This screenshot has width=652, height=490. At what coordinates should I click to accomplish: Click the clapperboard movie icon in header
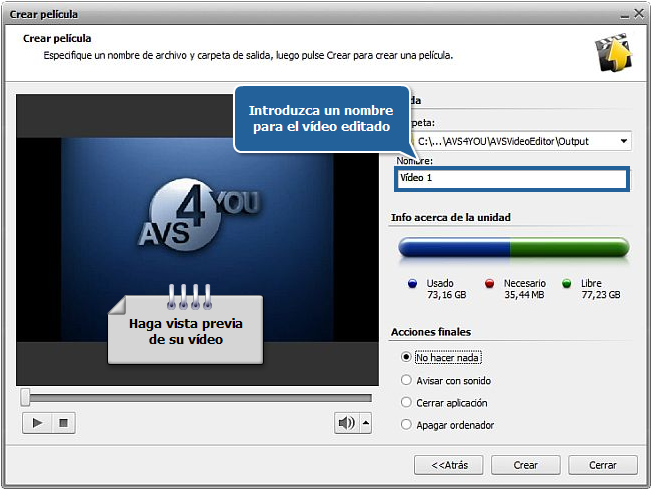point(613,52)
